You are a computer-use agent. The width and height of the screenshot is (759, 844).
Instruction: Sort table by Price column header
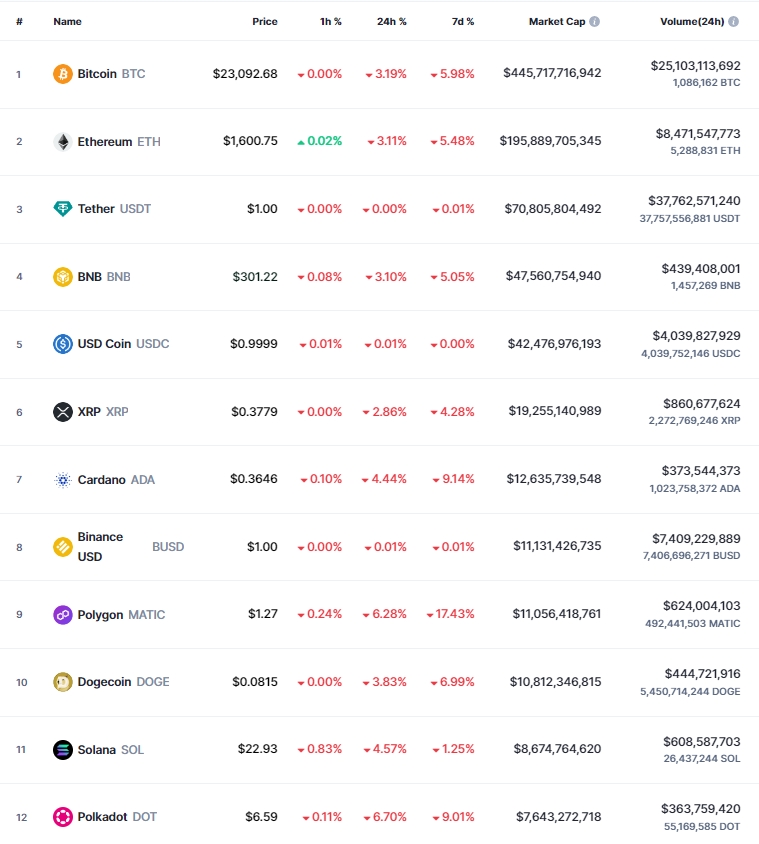(265, 22)
